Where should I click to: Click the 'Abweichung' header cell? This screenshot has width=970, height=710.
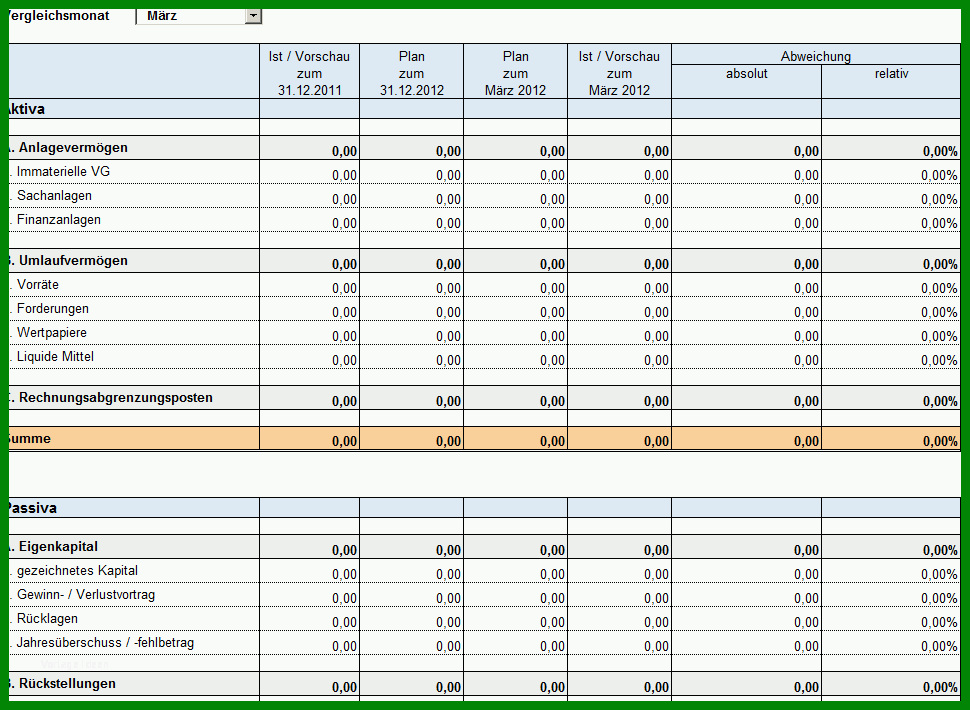click(815, 56)
